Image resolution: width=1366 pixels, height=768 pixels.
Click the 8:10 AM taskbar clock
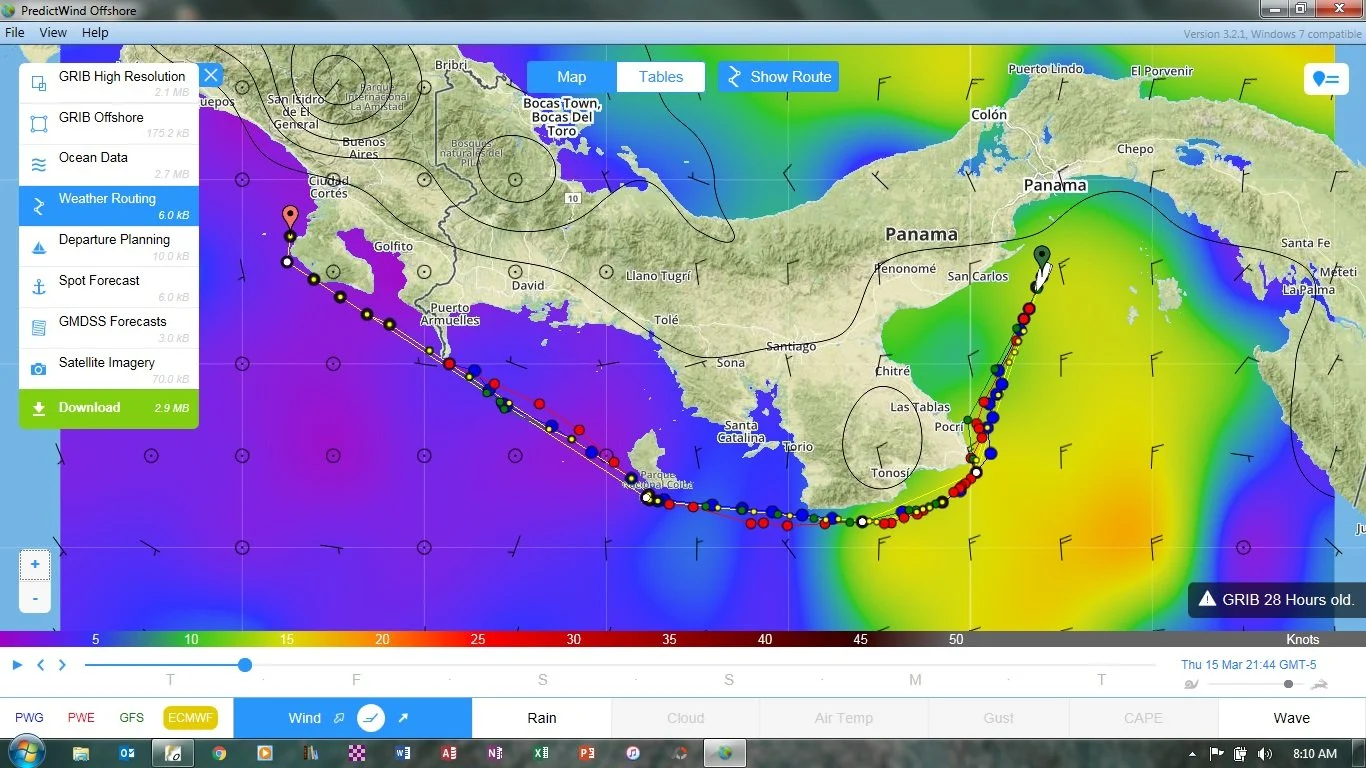point(1315,754)
